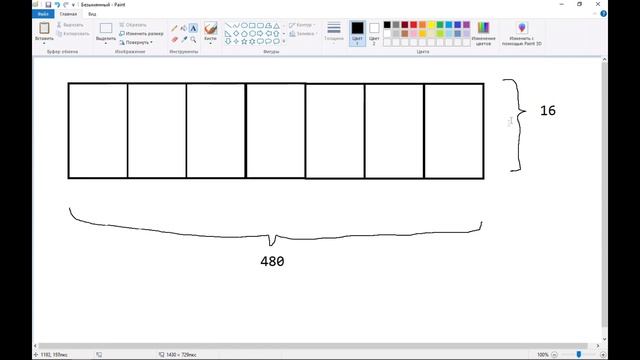Screen dimensions: 640x360
Task: Collapse the ribbon with the chevron
Action: (595, 14)
